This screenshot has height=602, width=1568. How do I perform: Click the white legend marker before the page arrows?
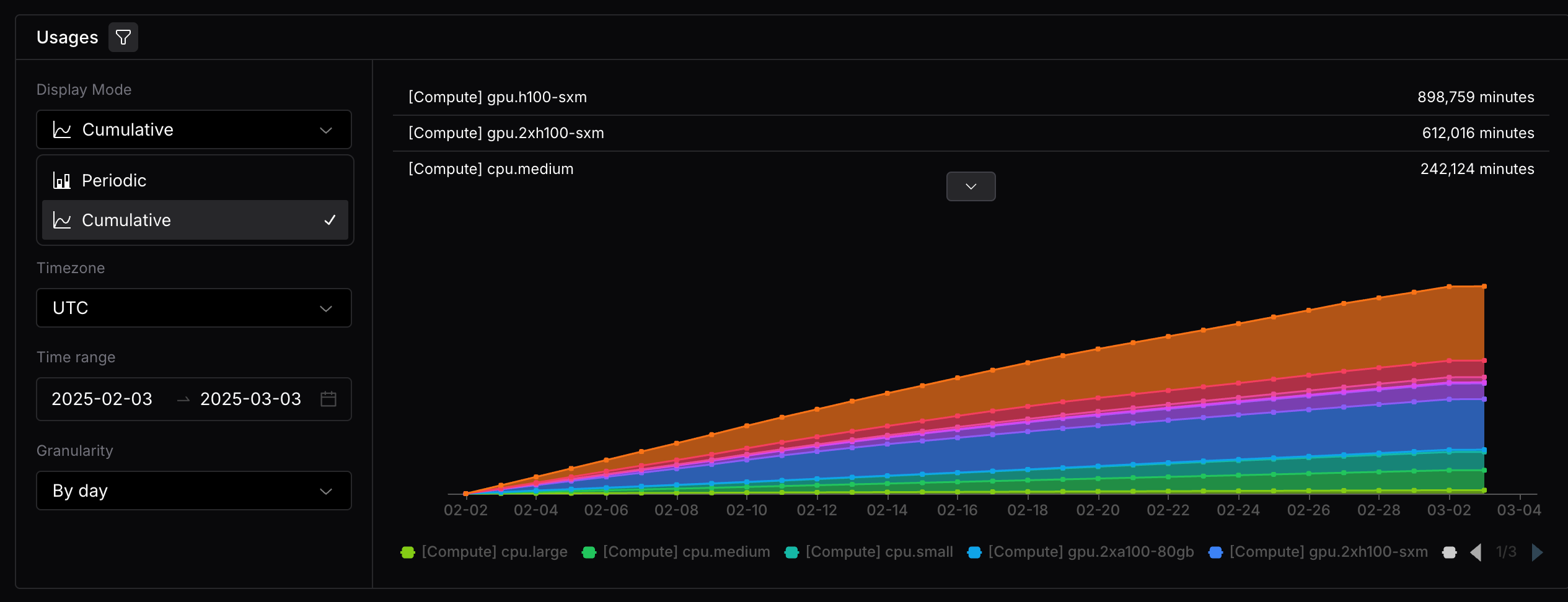point(1449,552)
